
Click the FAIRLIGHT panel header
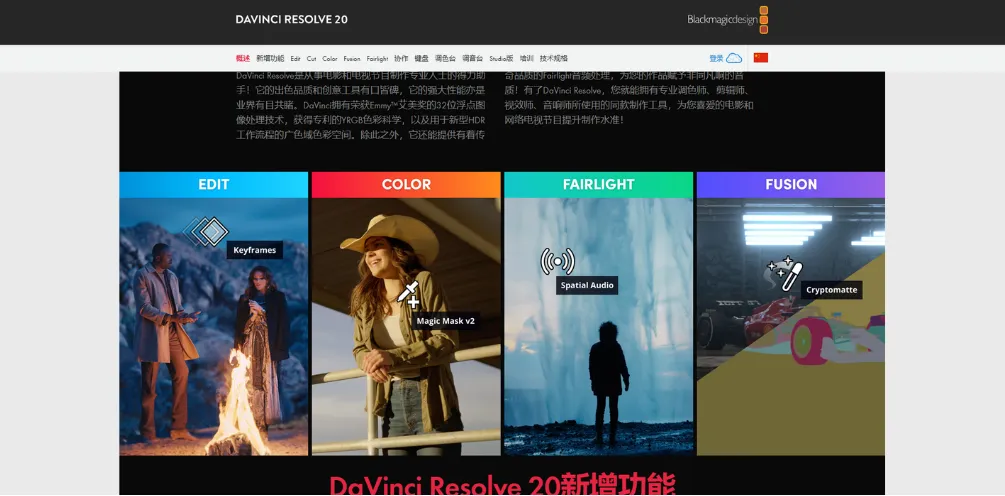click(x=599, y=185)
